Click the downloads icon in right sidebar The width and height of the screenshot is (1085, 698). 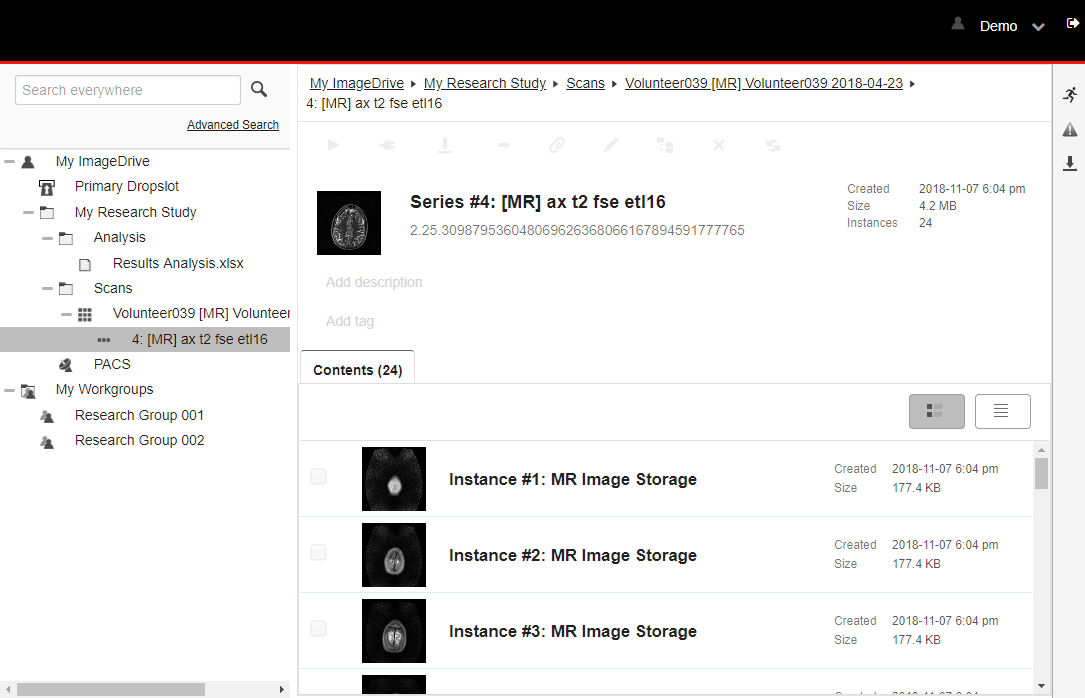point(1070,163)
